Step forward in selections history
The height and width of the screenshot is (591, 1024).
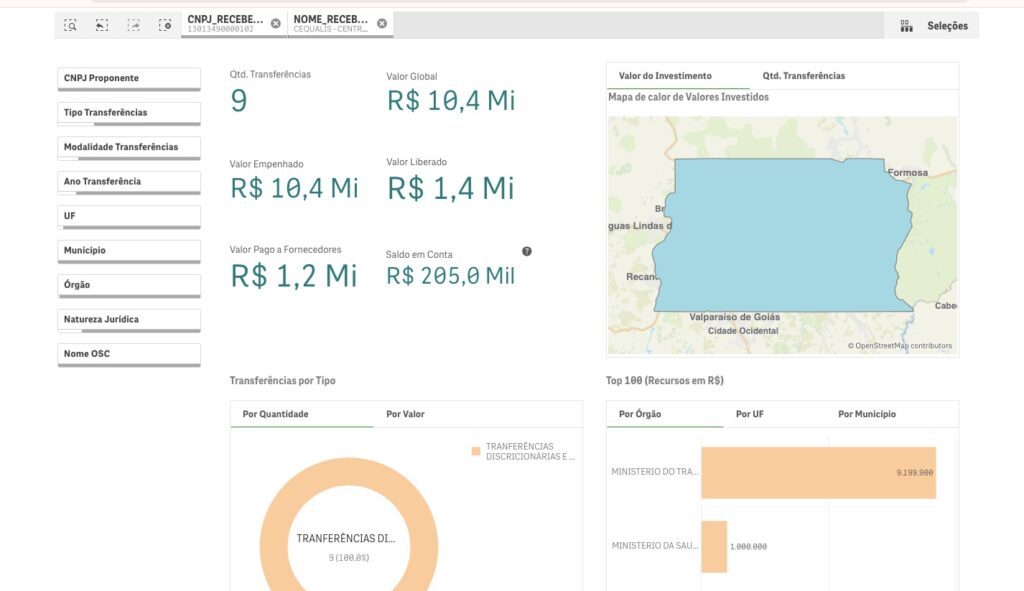(134, 25)
